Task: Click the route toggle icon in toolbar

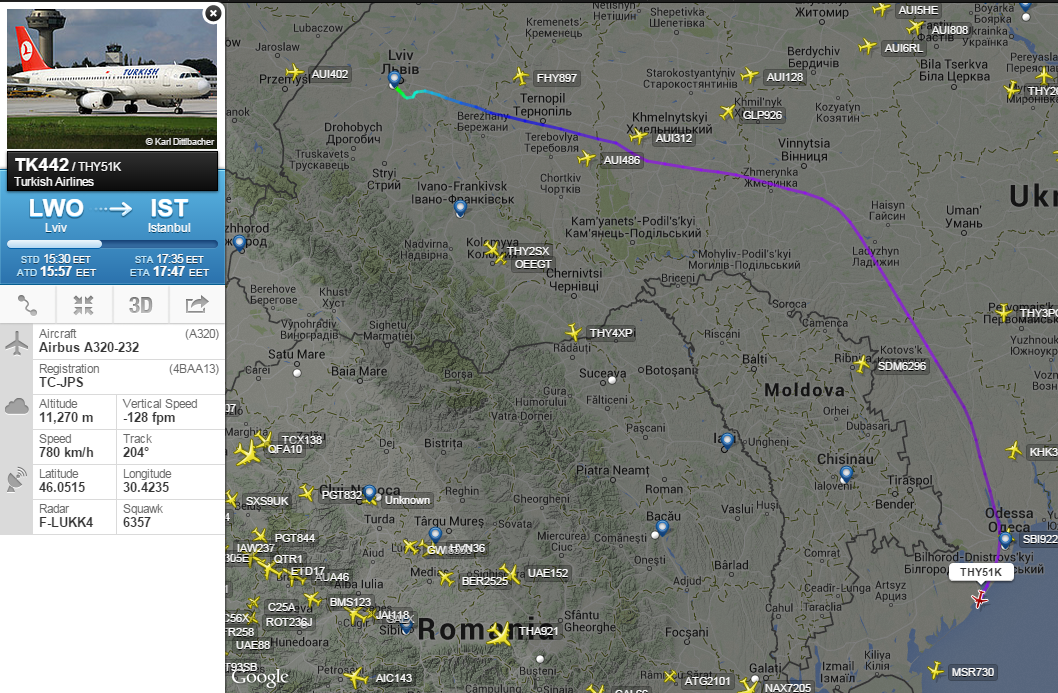Action: click(28, 305)
